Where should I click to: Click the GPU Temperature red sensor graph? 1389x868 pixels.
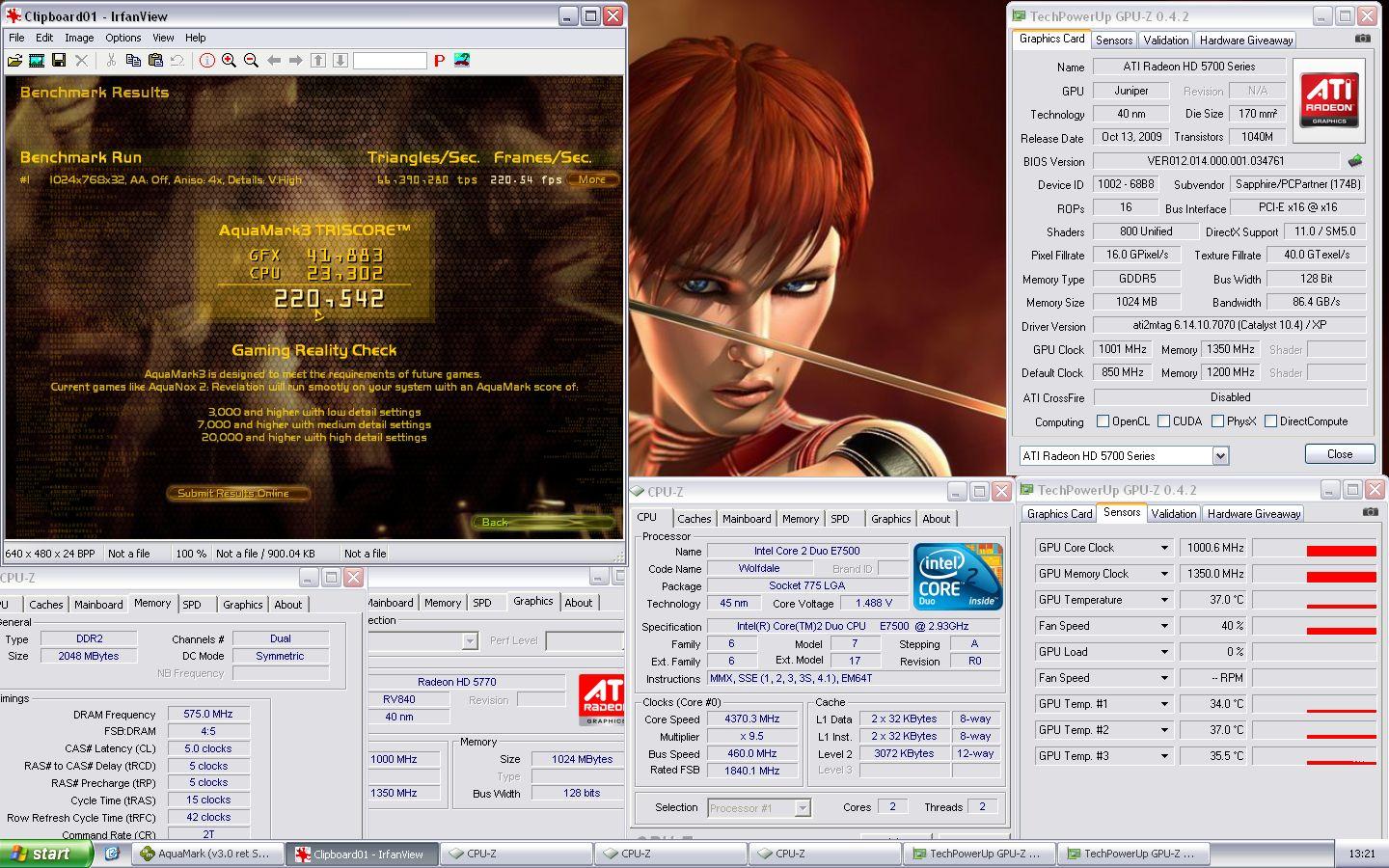pyautogui.click(x=1314, y=600)
